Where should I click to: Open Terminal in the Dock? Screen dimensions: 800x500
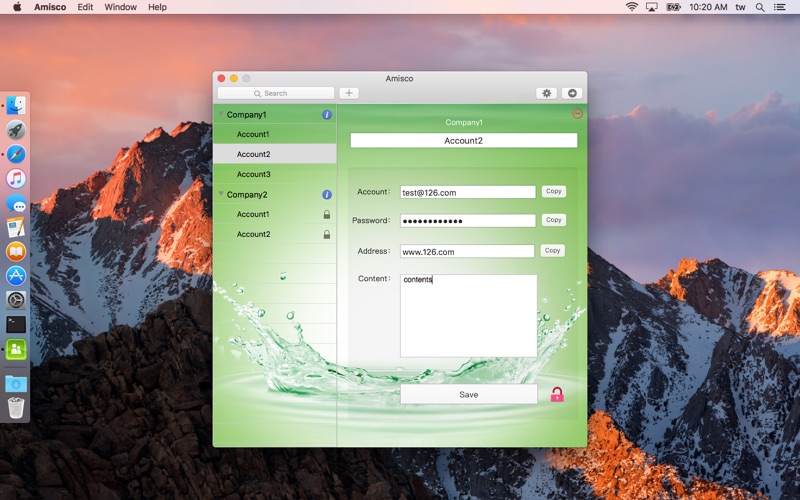(16, 324)
